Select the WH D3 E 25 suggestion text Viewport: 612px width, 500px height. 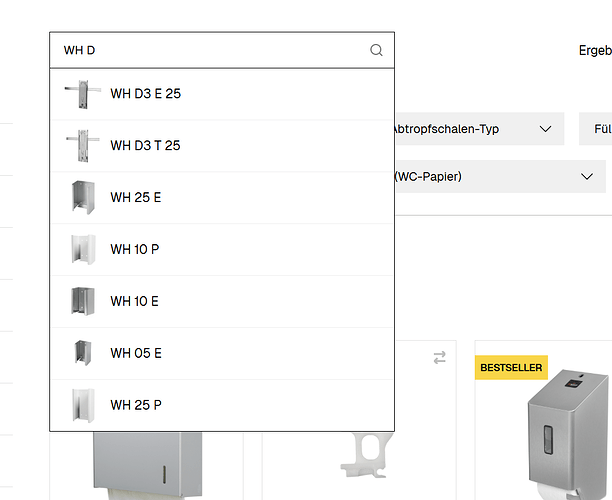(146, 94)
